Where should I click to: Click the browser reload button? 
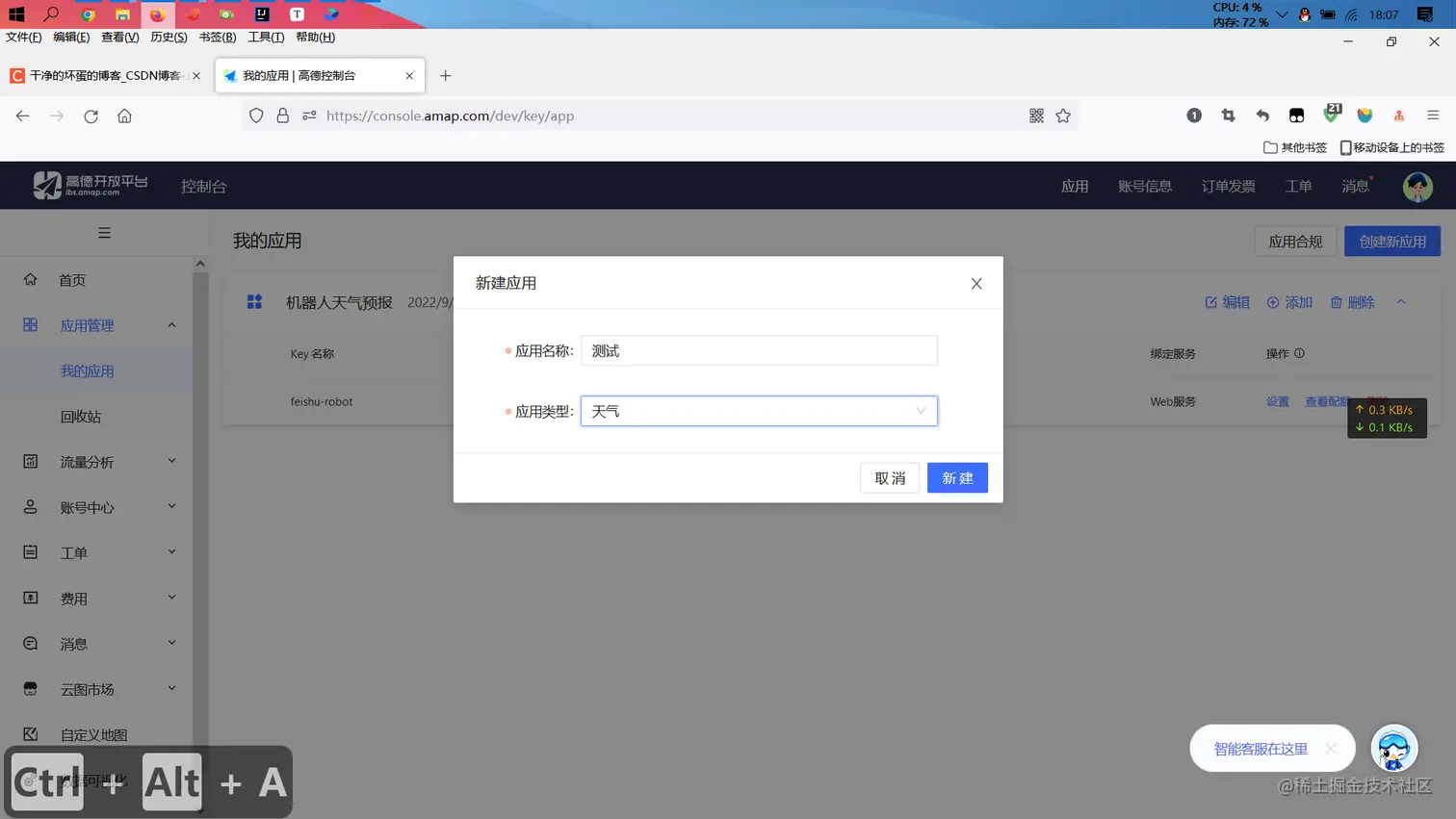[91, 115]
